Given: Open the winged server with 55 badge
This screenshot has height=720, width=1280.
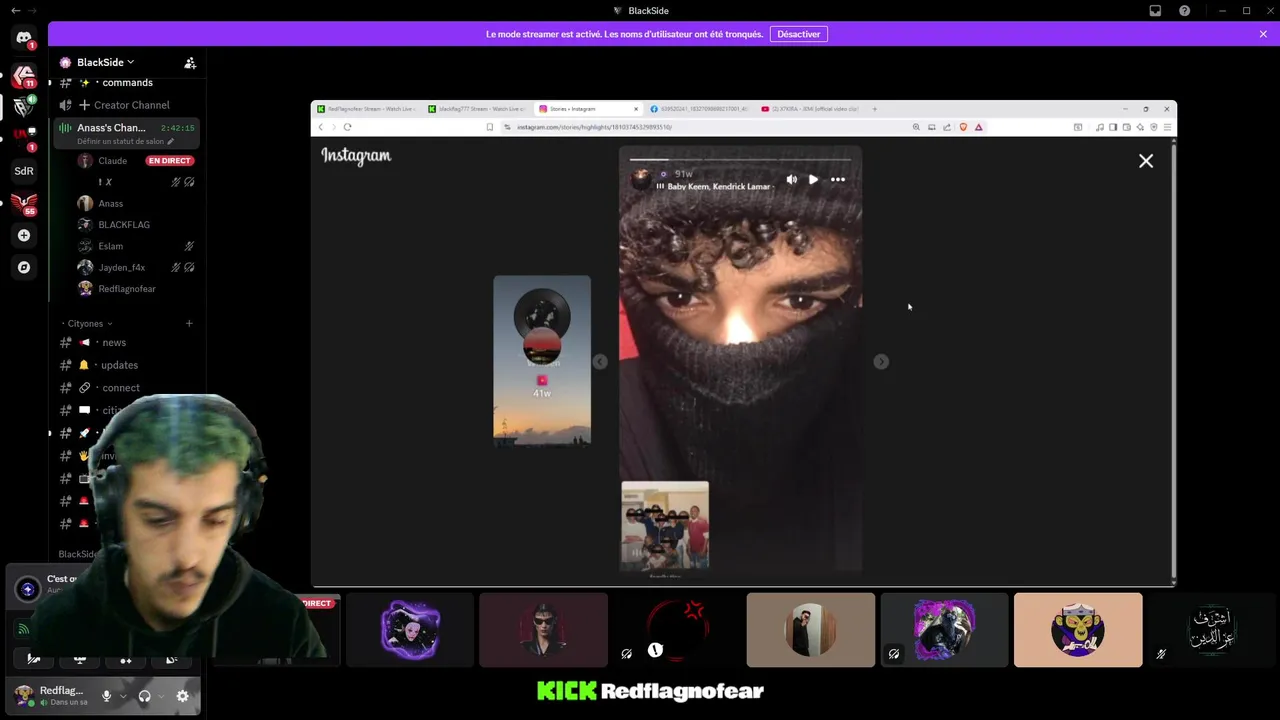Looking at the screenshot, I should (x=24, y=203).
